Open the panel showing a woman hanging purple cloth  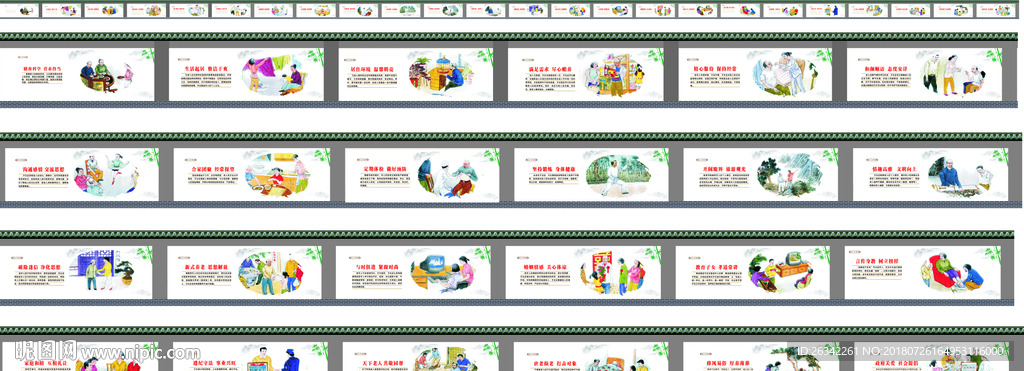246,74
